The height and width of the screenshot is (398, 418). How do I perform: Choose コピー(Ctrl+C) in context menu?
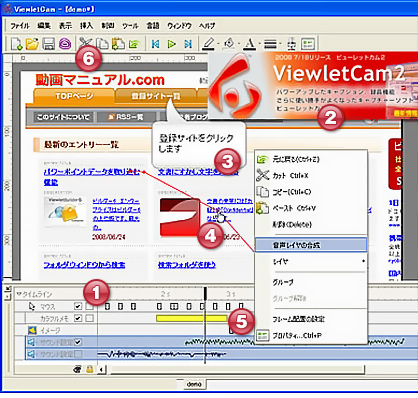311,192
